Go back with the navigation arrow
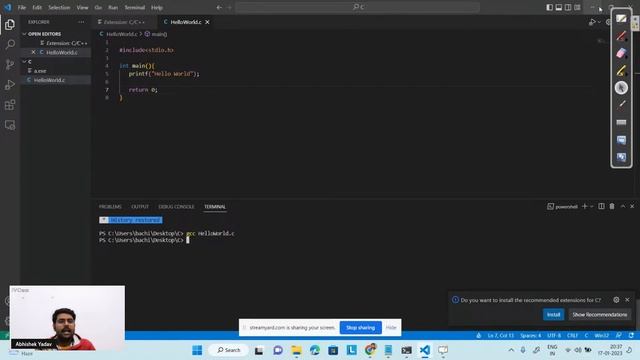The width and height of the screenshot is (640, 360). [219, 7]
